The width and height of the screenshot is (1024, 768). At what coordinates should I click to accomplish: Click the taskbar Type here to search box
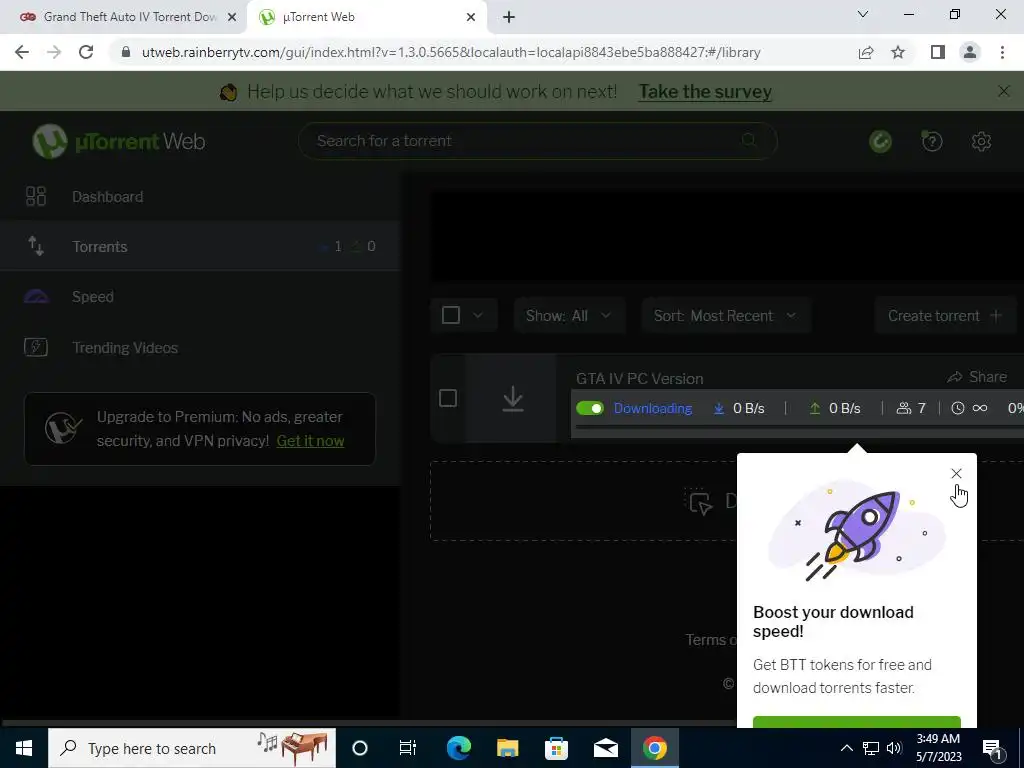click(192, 748)
